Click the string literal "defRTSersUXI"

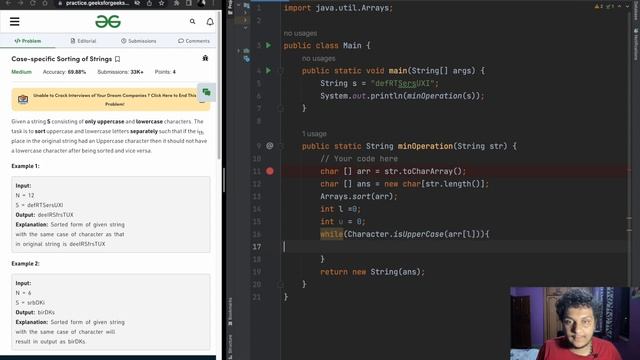pos(402,83)
